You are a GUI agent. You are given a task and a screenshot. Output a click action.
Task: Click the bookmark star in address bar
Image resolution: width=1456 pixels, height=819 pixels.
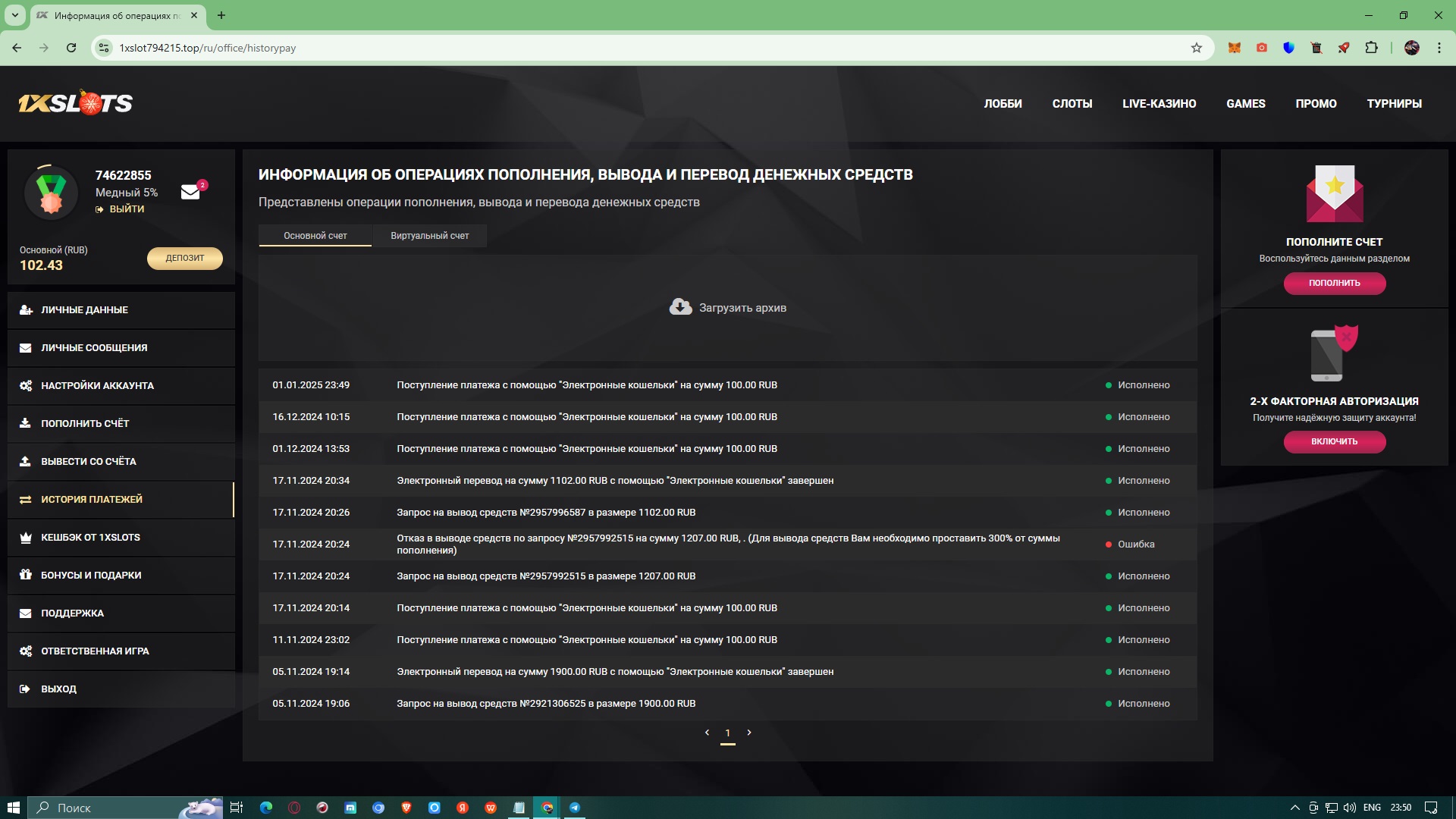(1197, 48)
